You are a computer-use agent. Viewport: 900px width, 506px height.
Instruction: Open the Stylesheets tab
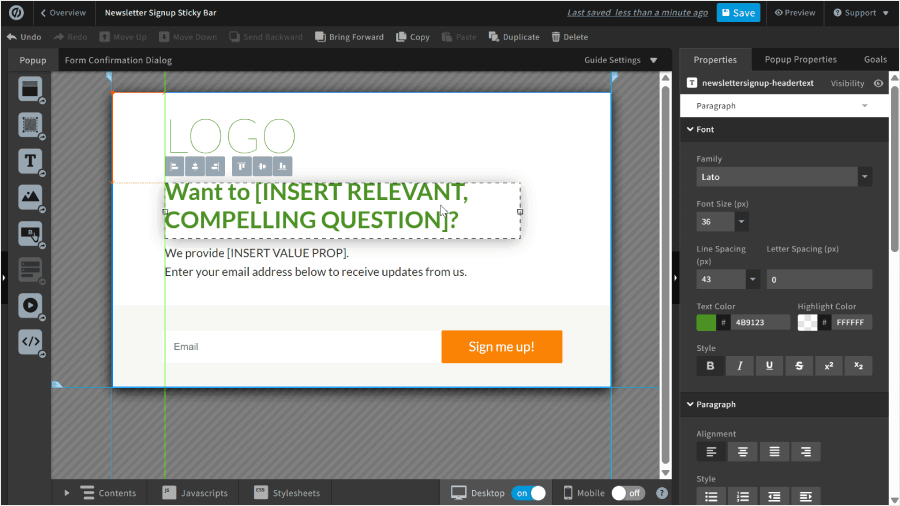click(288, 493)
